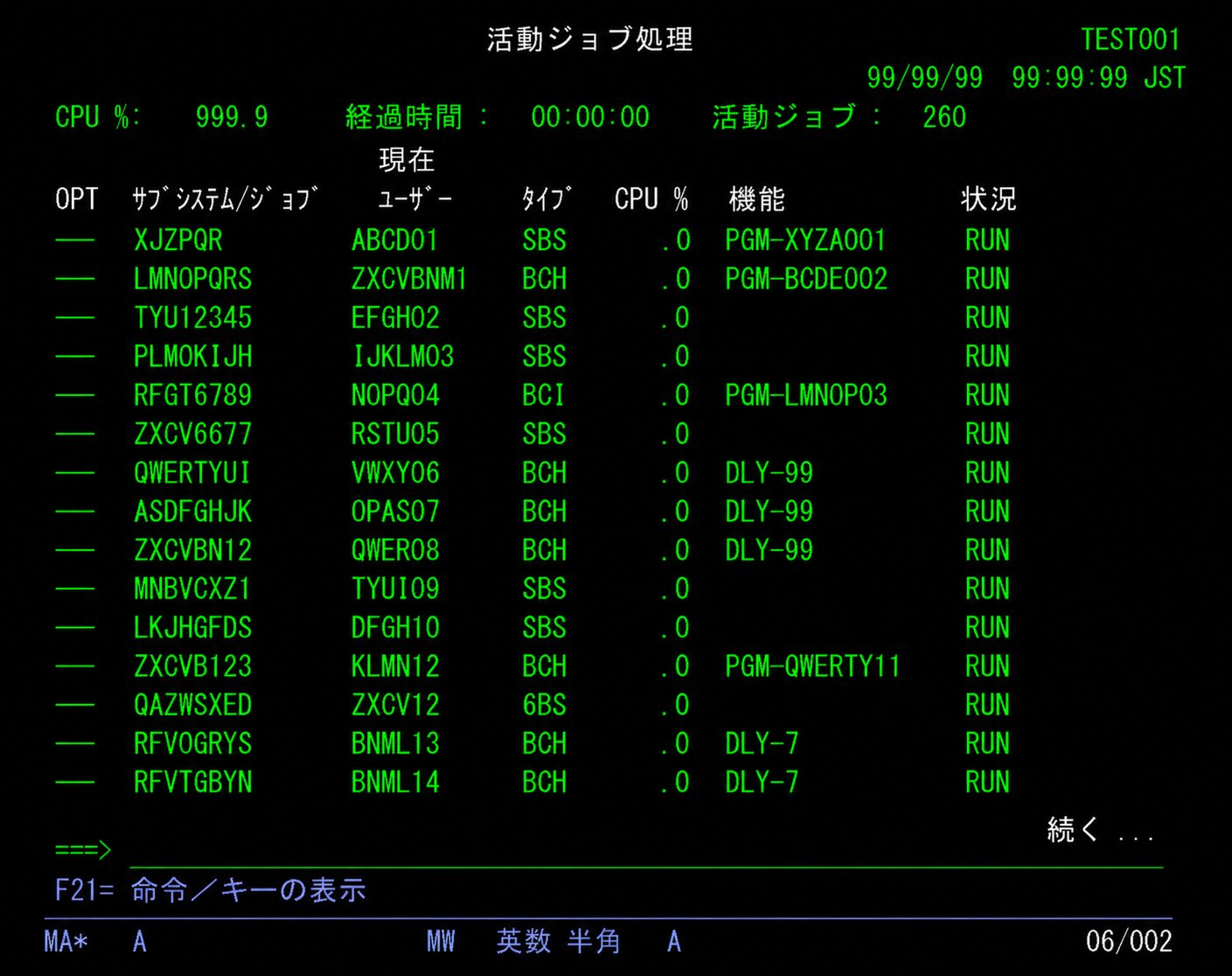Viewport: 1232px width, 976px height.
Task: Select job name LMNOPQRS
Action: 193,279
